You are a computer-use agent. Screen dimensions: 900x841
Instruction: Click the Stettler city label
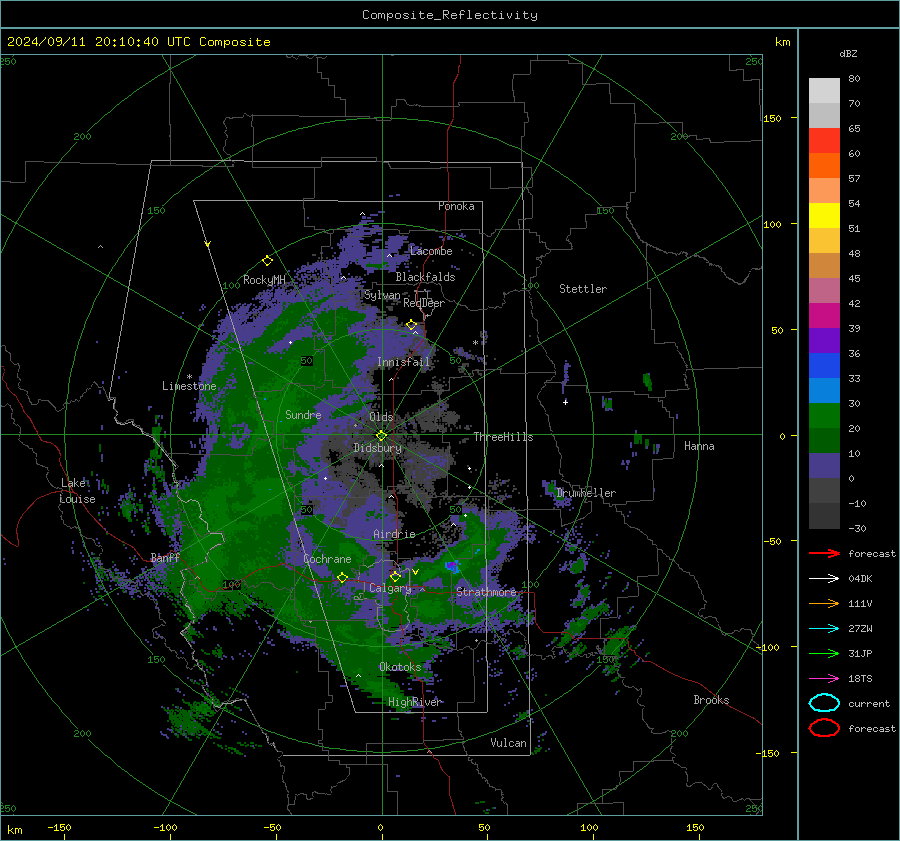click(583, 289)
